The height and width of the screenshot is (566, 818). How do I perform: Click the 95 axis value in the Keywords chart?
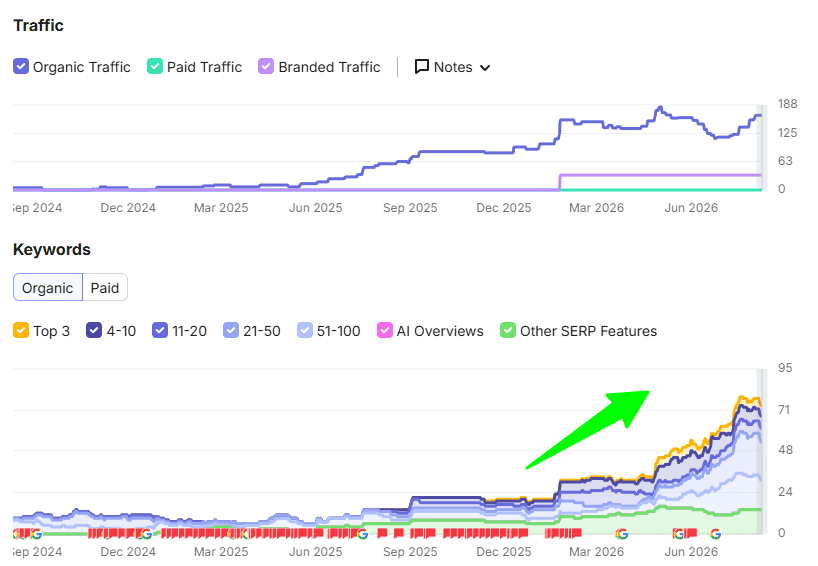coord(785,368)
